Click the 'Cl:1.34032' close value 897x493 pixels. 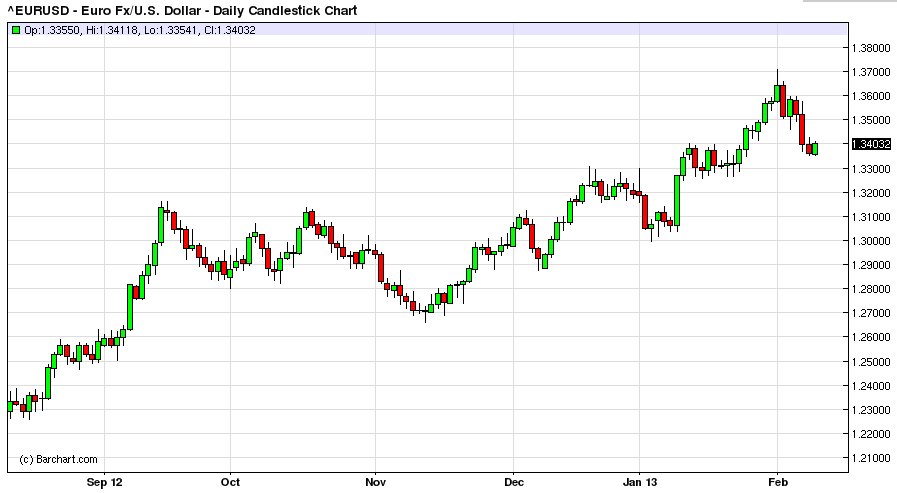[229, 30]
